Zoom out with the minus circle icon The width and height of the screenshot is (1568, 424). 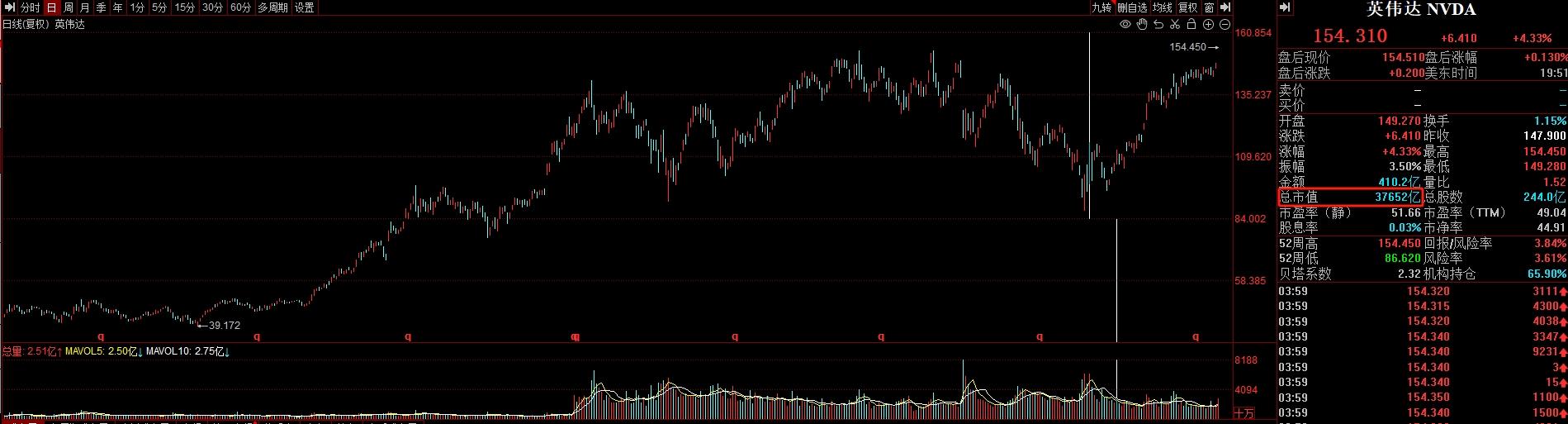pos(1226,25)
